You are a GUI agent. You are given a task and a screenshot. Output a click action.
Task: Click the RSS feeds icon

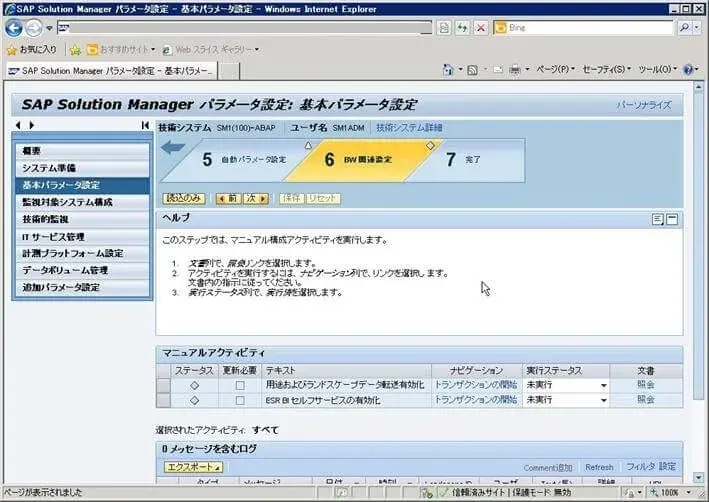[x=472, y=70]
